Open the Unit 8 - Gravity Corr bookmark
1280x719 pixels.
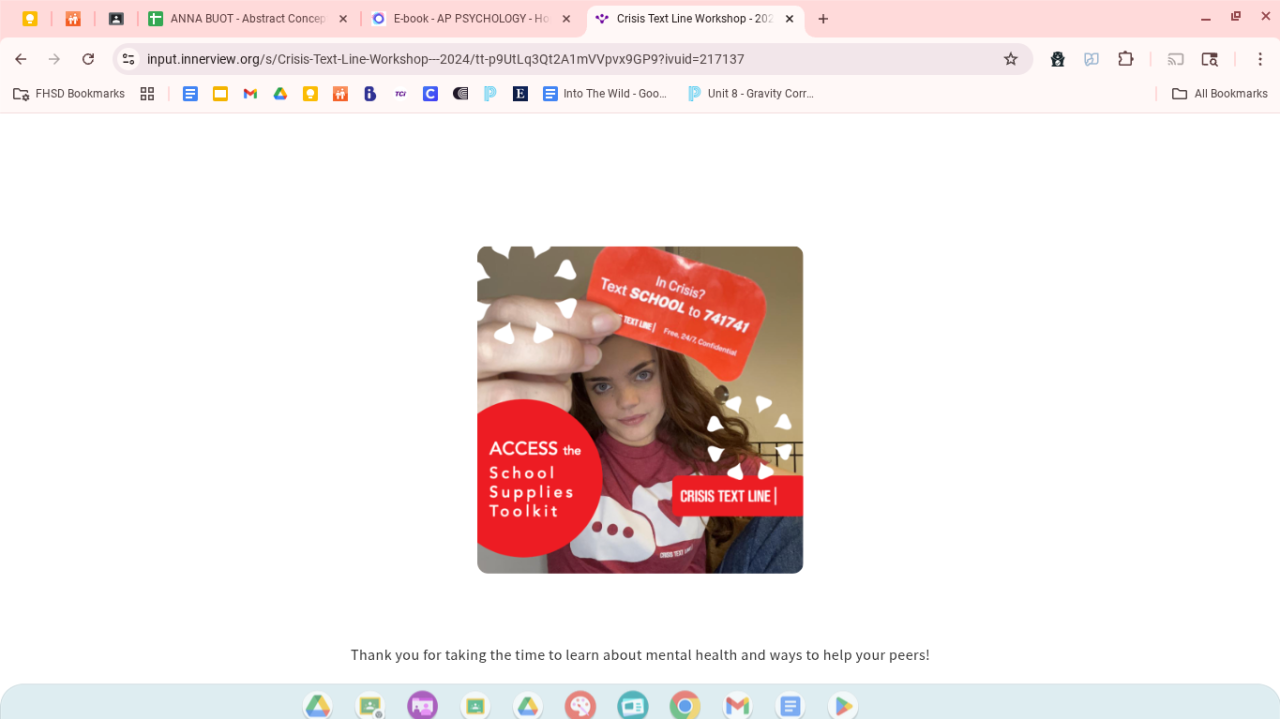(x=751, y=94)
